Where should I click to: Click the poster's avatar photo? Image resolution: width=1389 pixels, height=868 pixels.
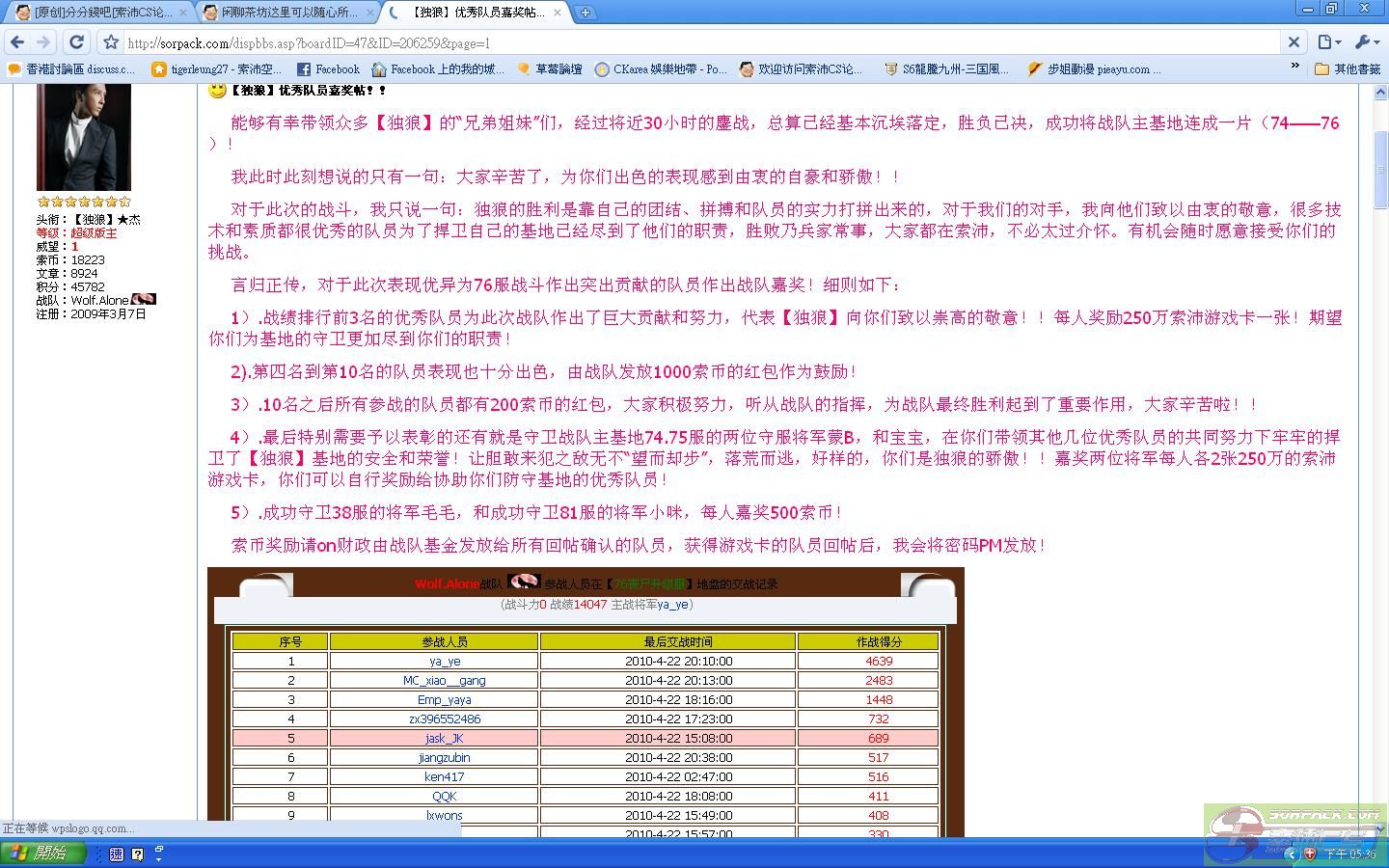click(84, 137)
